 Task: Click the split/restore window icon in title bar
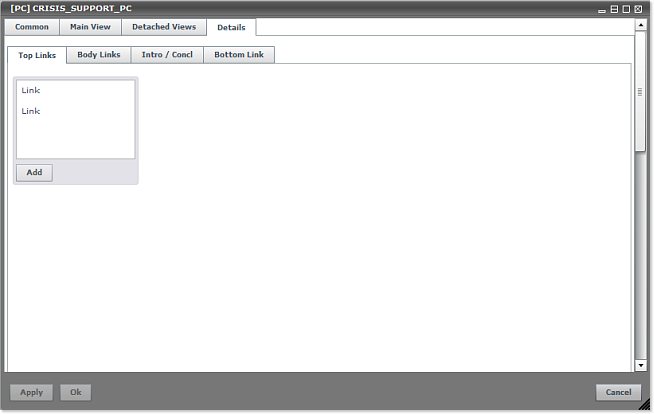pyautogui.click(x=614, y=9)
